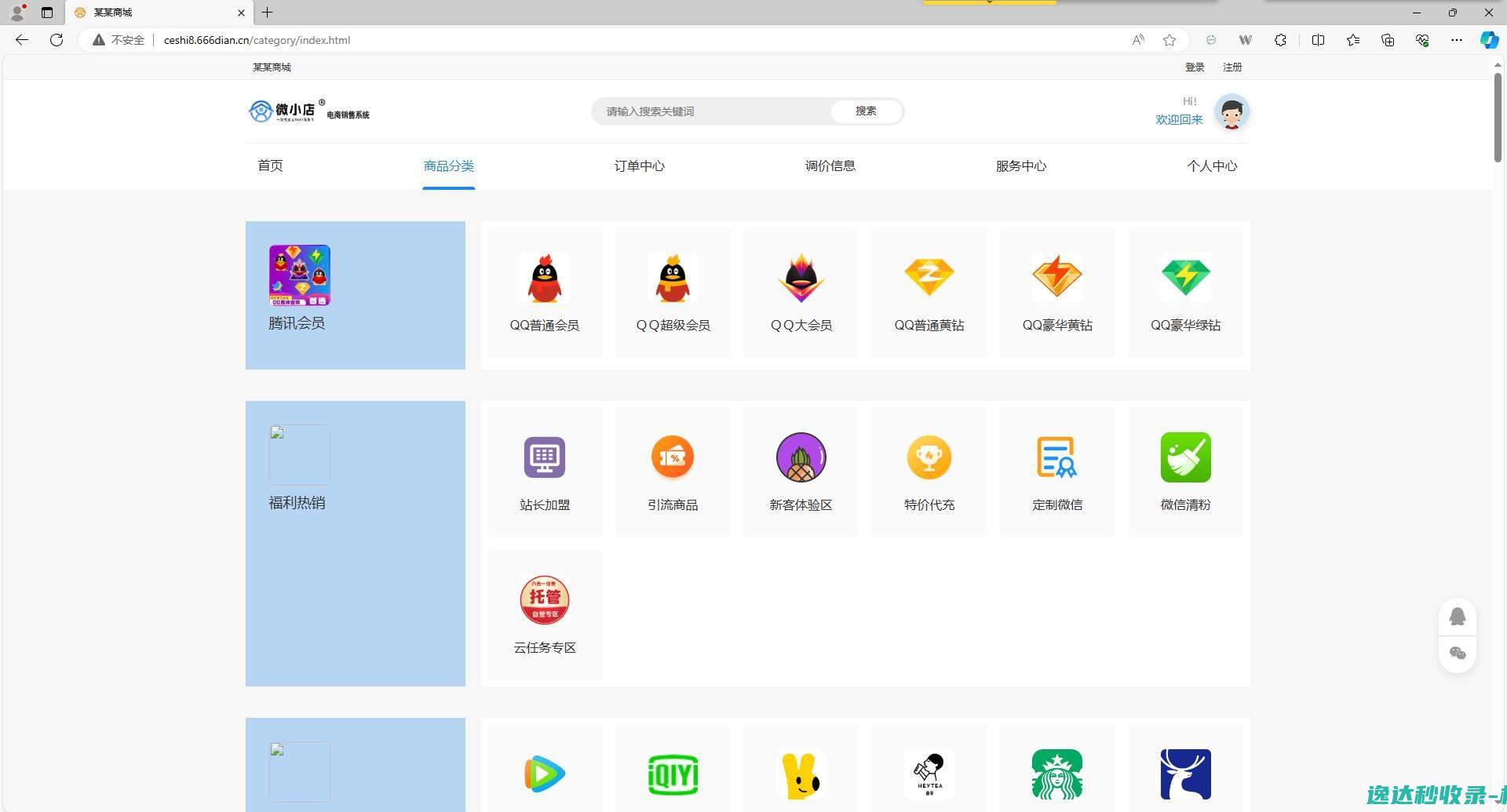Open the HEYTEA logo icon

click(x=929, y=774)
